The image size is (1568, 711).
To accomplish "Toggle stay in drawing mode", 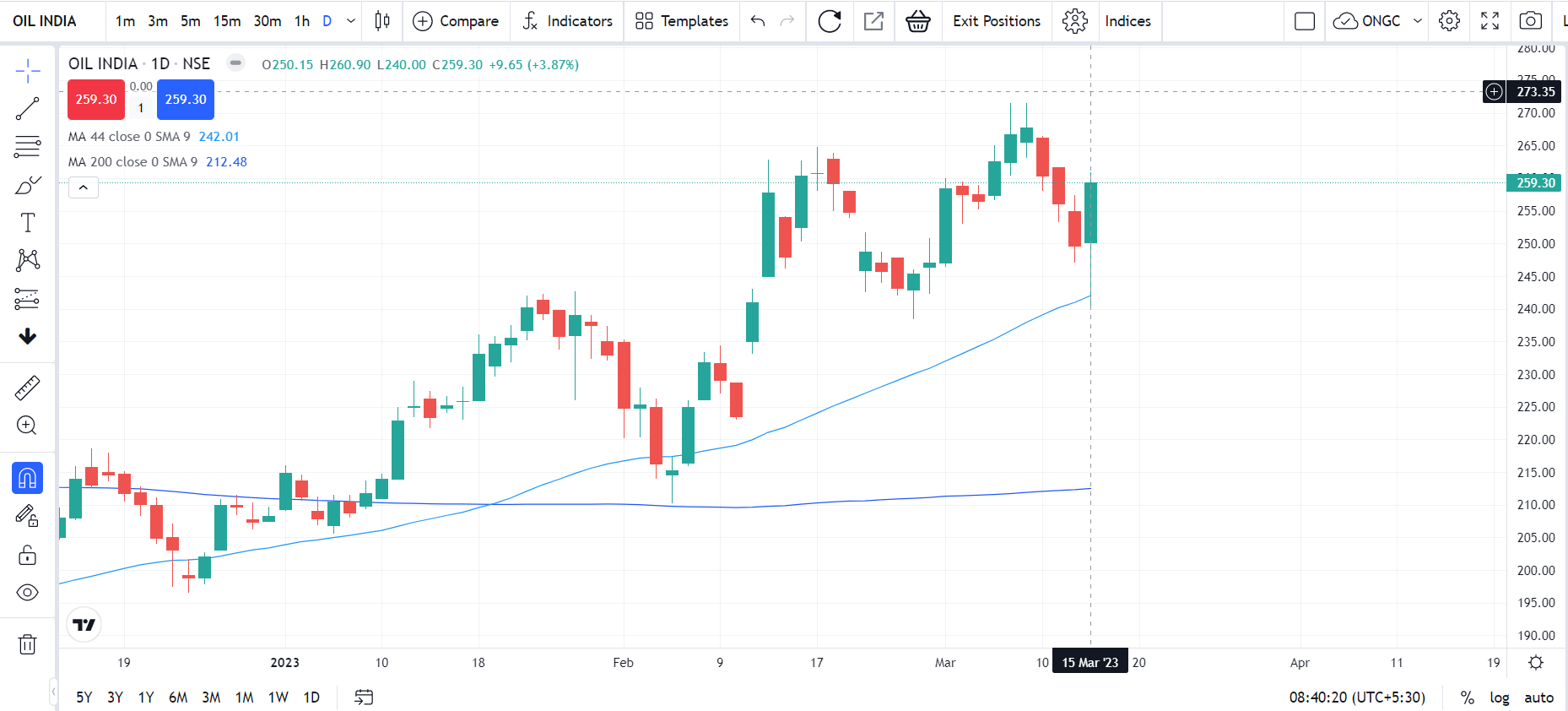I will (x=28, y=516).
